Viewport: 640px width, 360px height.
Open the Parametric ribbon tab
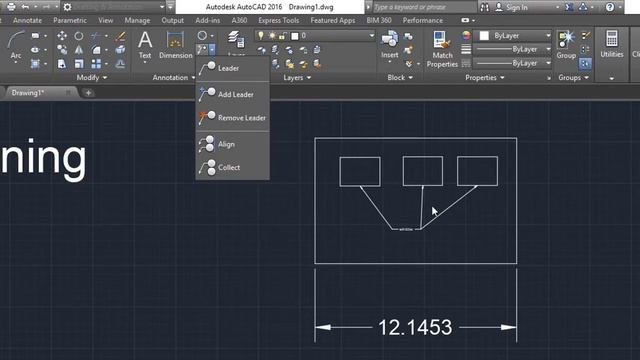pyautogui.click(x=70, y=20)
